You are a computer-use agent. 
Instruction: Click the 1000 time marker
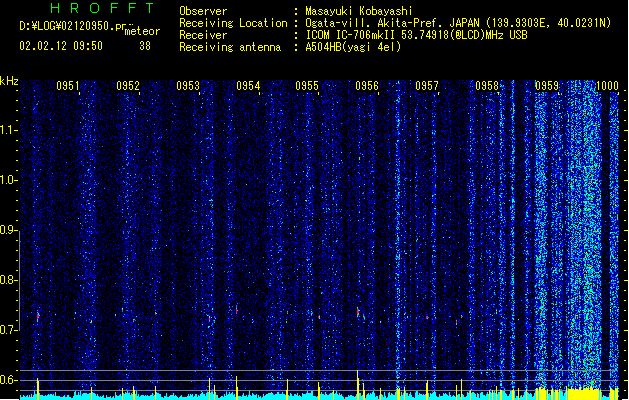[x=607, y=86]
